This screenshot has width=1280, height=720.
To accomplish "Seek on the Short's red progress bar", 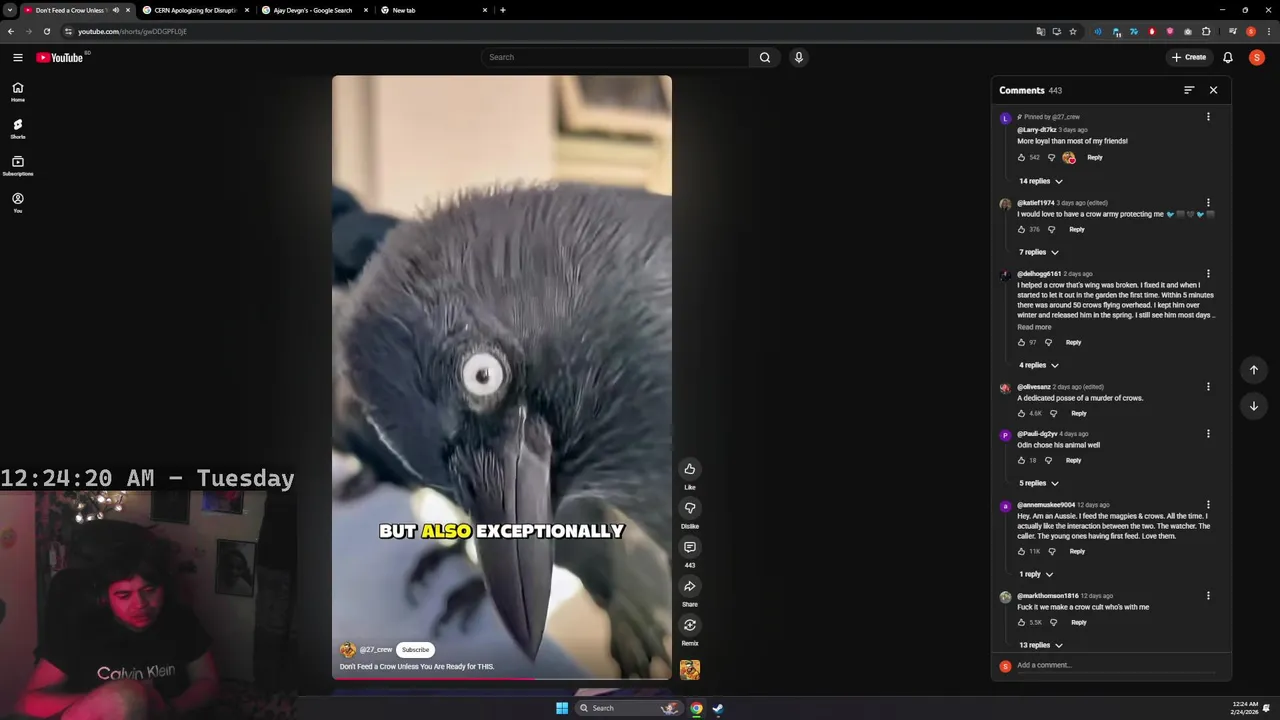I will [x=502, y=679].
